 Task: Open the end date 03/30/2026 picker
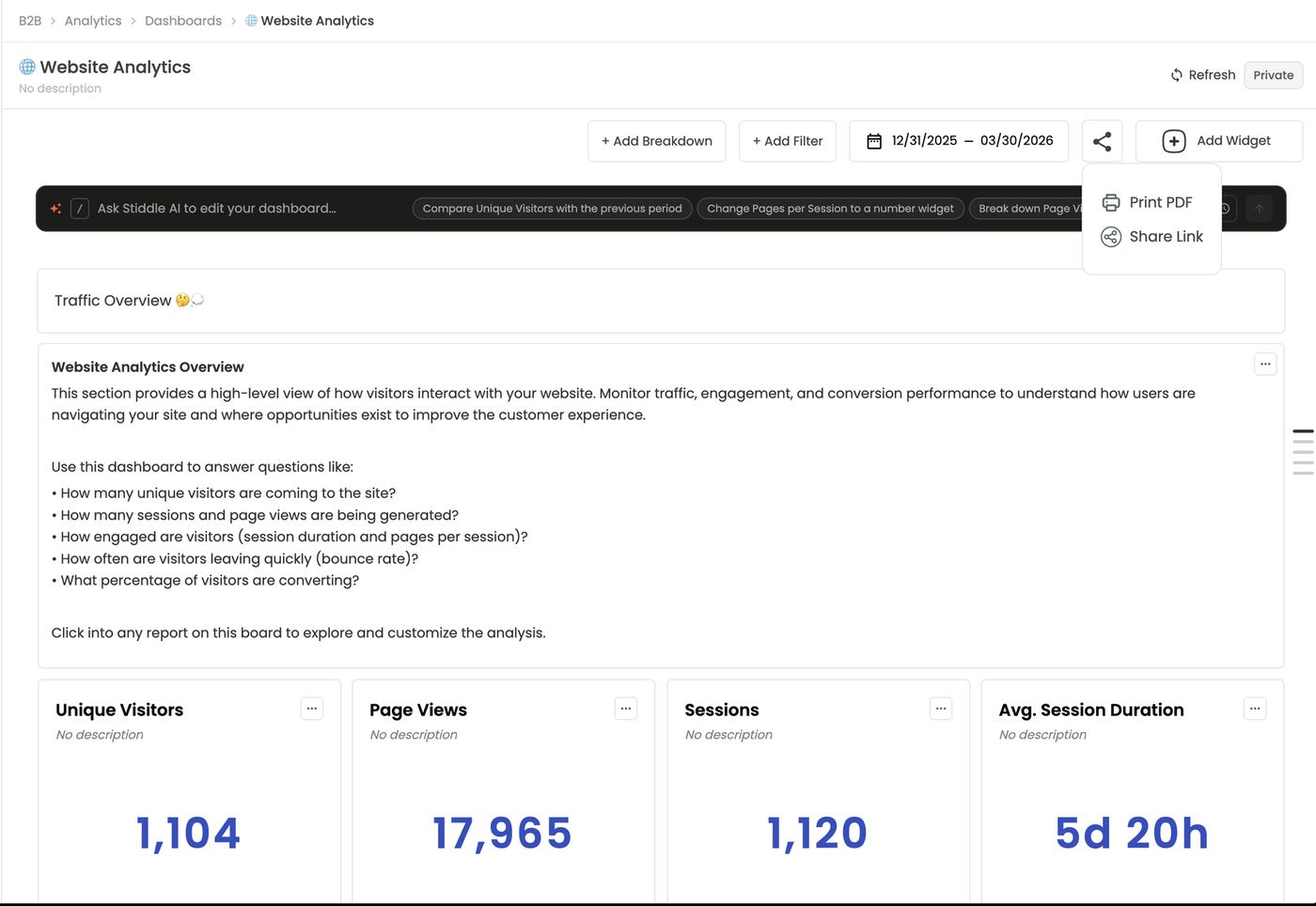pyautogui.click(x=1017, y=141)
